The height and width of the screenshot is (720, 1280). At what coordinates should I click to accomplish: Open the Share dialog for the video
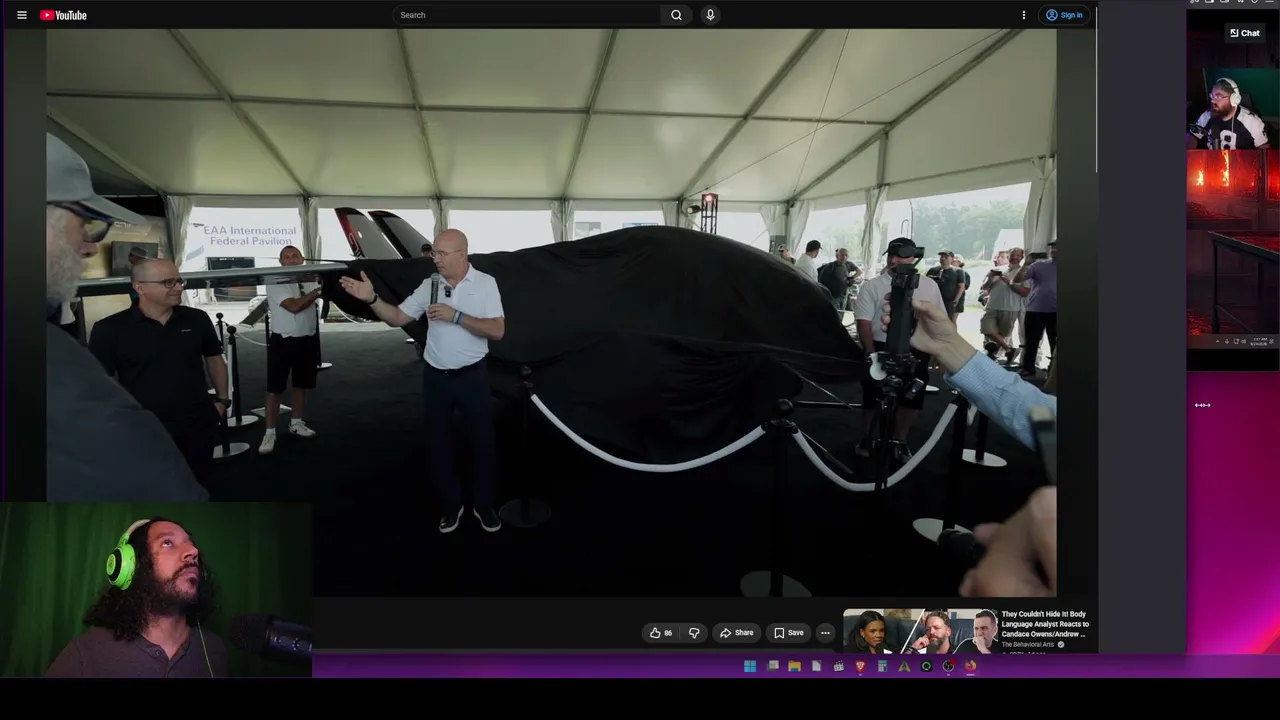click(737, 632)
